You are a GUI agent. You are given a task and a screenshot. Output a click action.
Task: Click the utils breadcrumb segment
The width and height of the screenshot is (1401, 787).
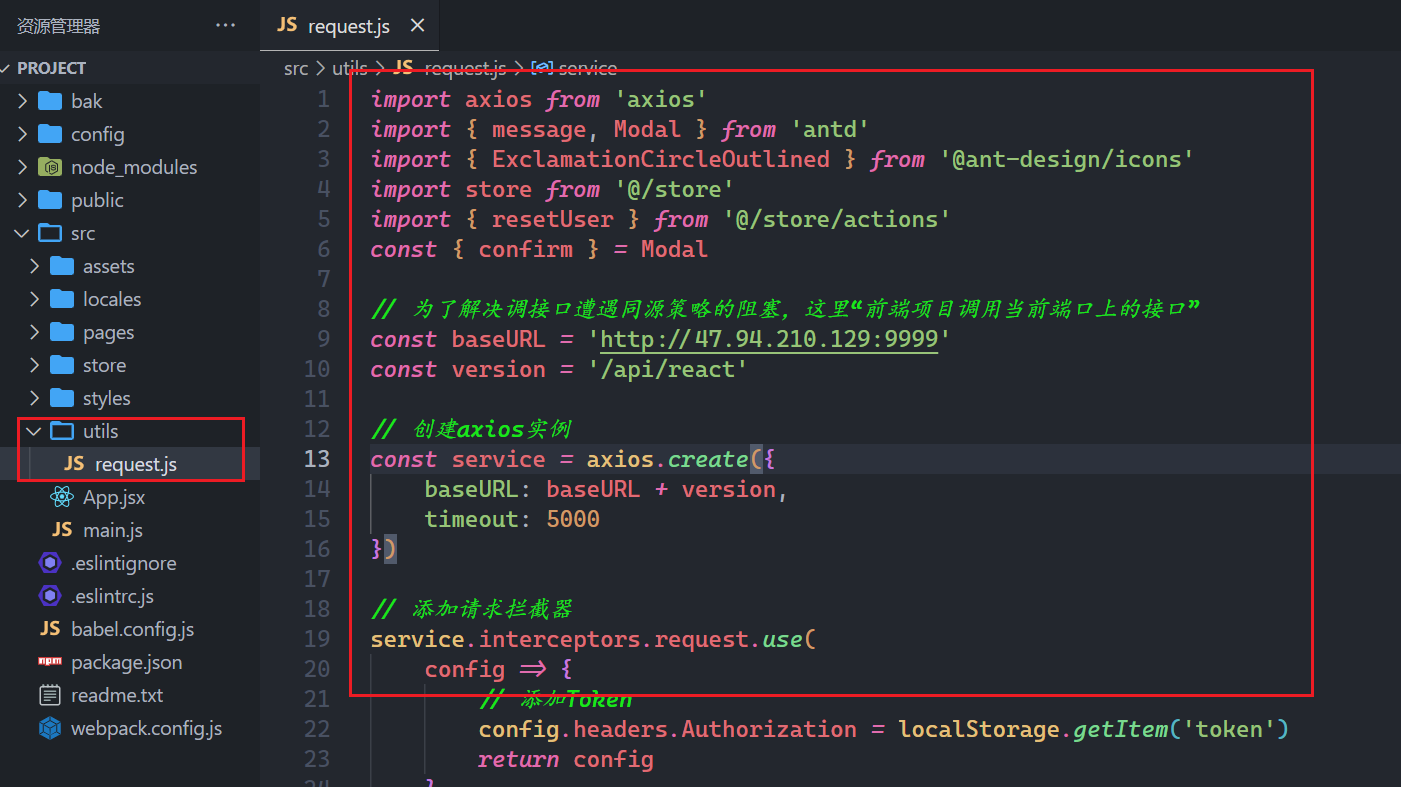[350, 68]
